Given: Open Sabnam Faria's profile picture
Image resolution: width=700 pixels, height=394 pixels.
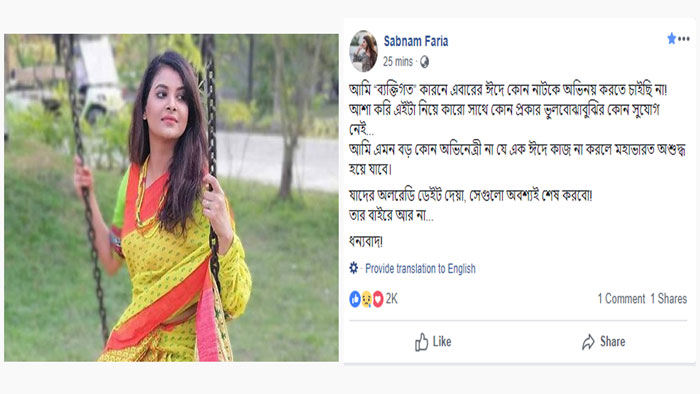Looking at the screenshot, I should [364, 51].
